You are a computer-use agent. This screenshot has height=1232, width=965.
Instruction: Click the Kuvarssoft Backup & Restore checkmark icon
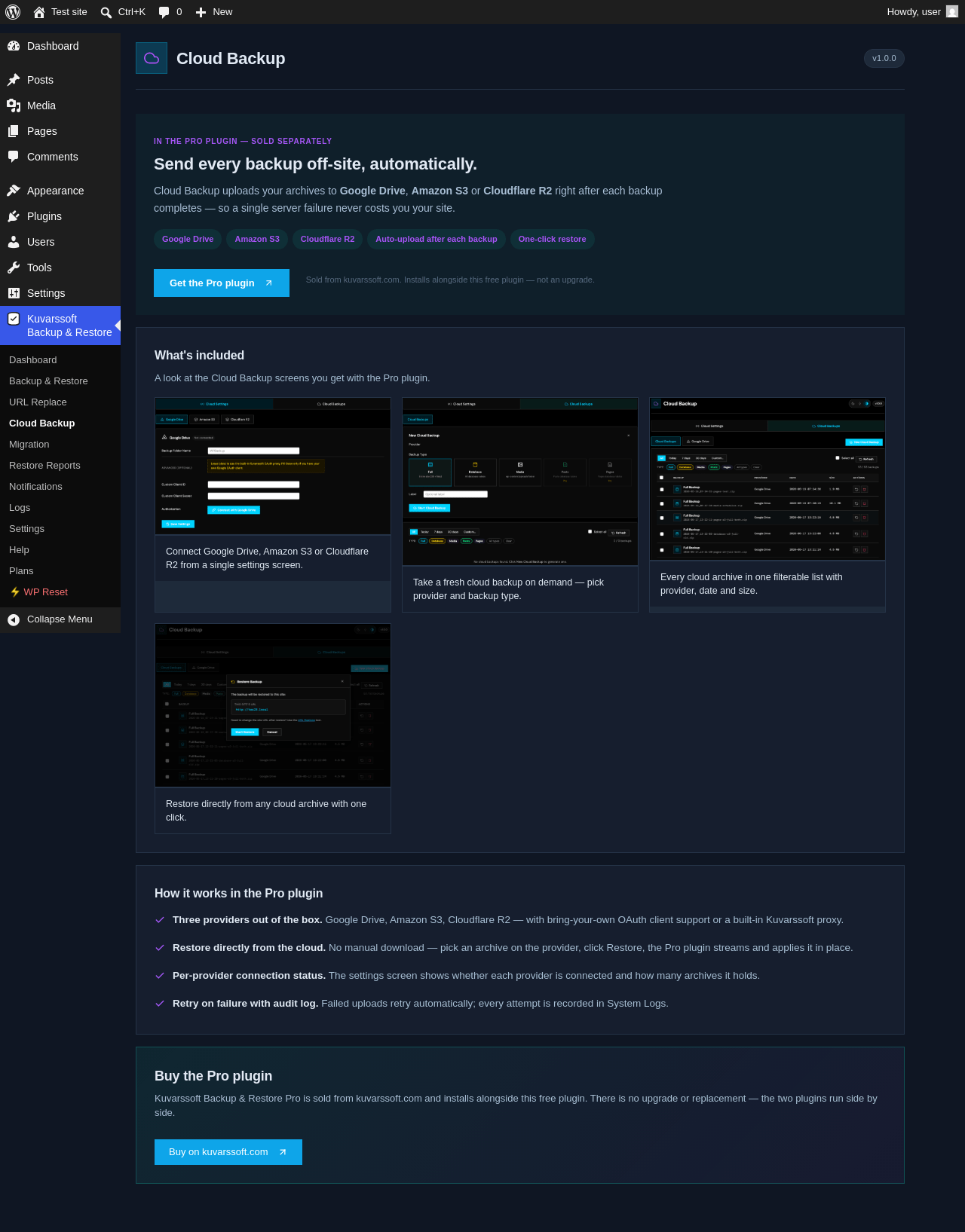click(14, 319)
